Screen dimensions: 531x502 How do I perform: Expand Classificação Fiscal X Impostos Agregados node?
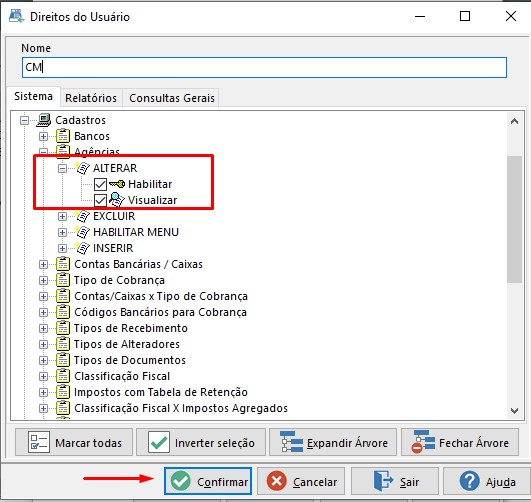click(x=43, y=408)
